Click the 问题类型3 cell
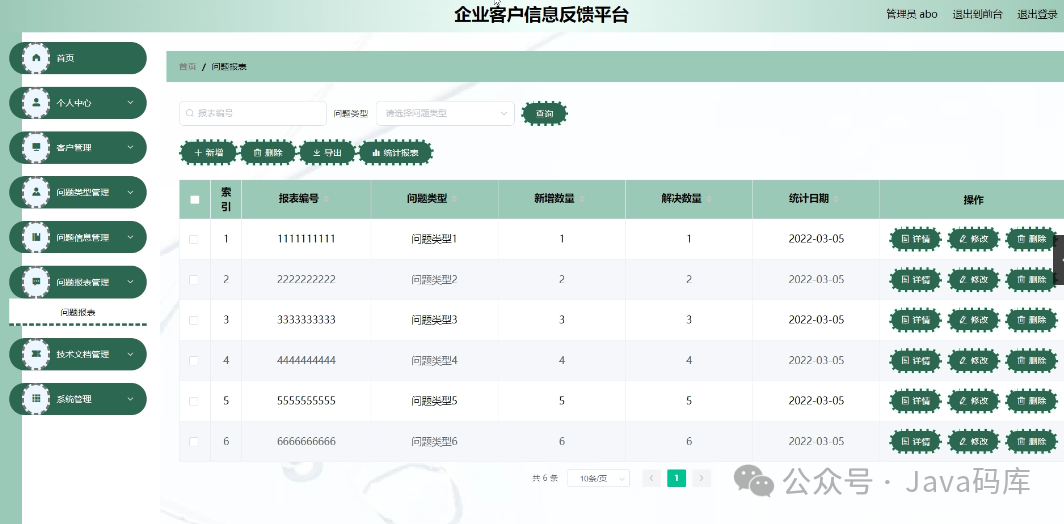 pos(434,320)
